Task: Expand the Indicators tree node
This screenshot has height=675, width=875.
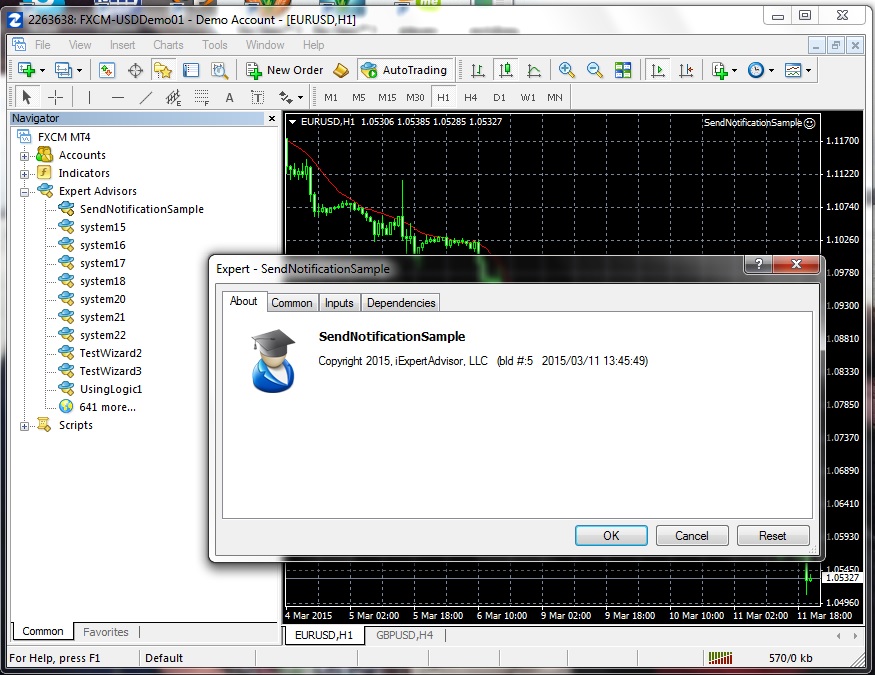Action: pos(24,174)
